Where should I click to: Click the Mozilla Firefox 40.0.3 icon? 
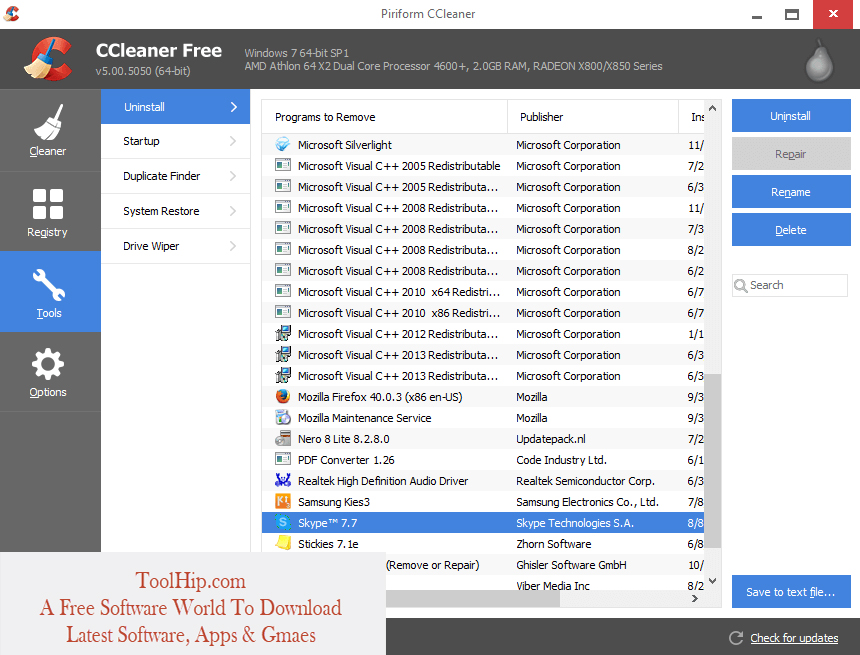click(282, 396)
